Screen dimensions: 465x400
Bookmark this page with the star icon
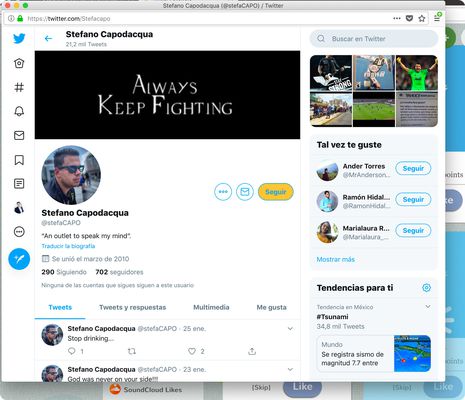click(422, 19)
